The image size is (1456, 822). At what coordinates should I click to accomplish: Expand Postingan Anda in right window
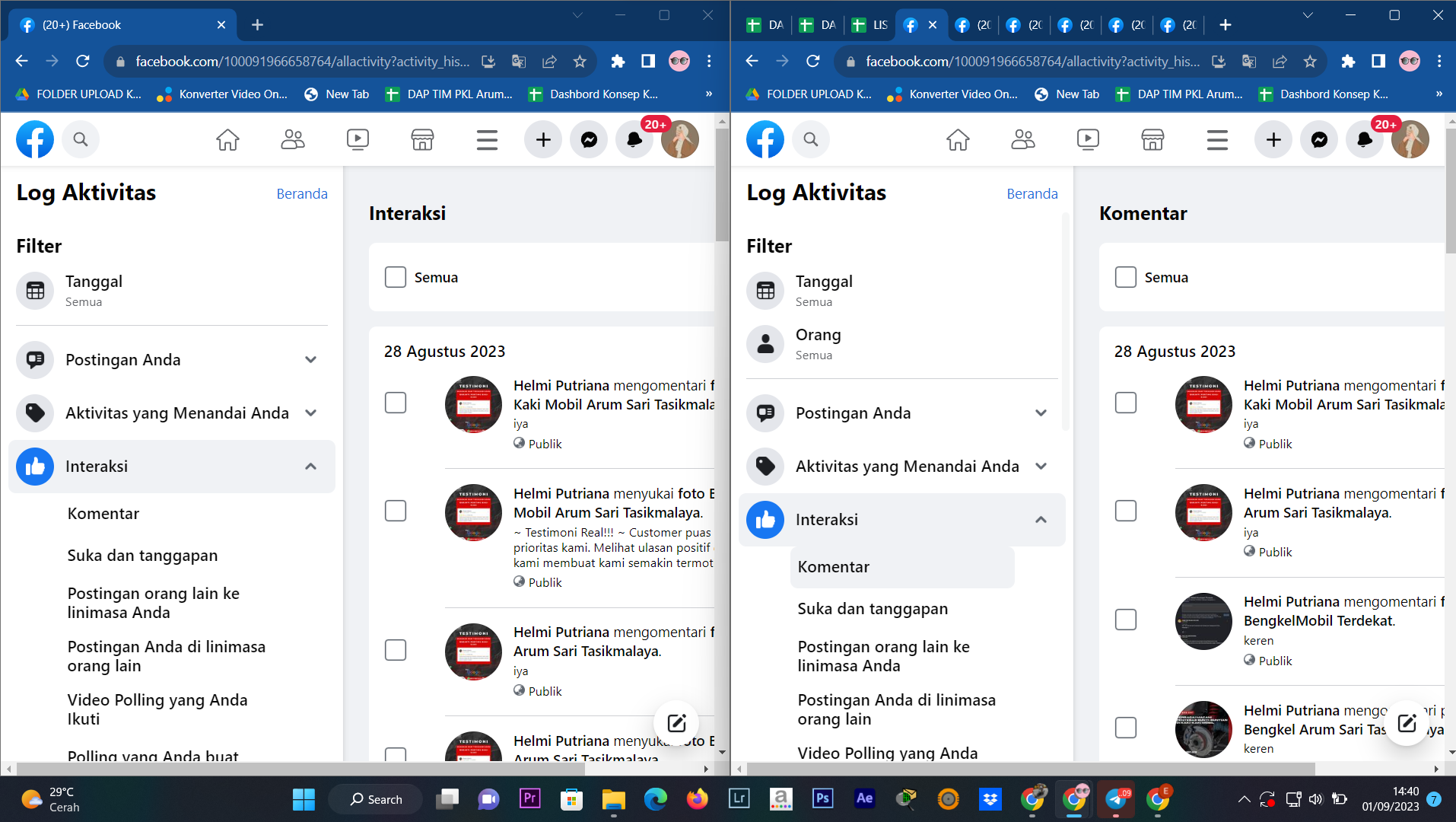click(902, 413)
